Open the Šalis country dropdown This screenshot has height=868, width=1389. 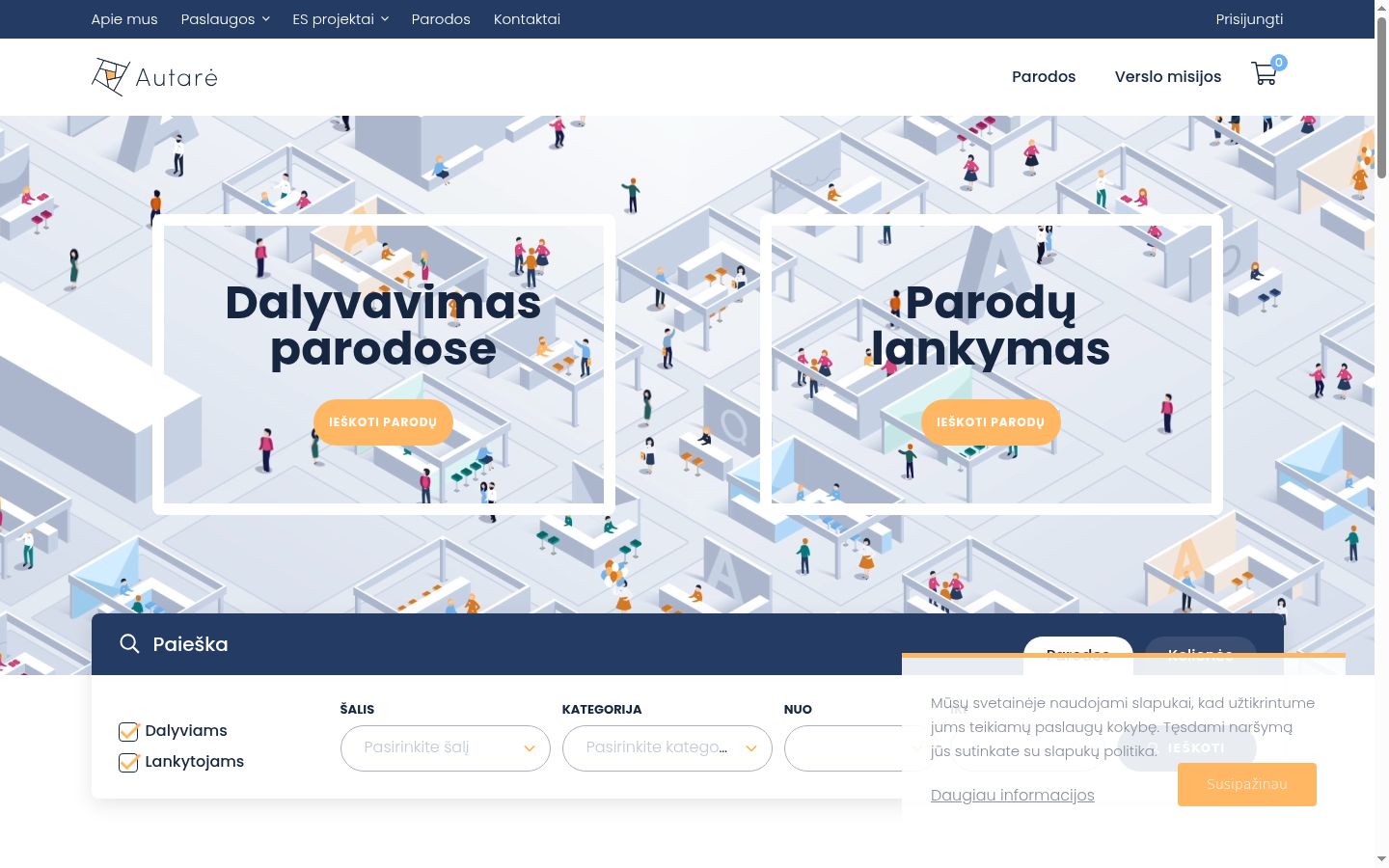click(x=446, y=747)
